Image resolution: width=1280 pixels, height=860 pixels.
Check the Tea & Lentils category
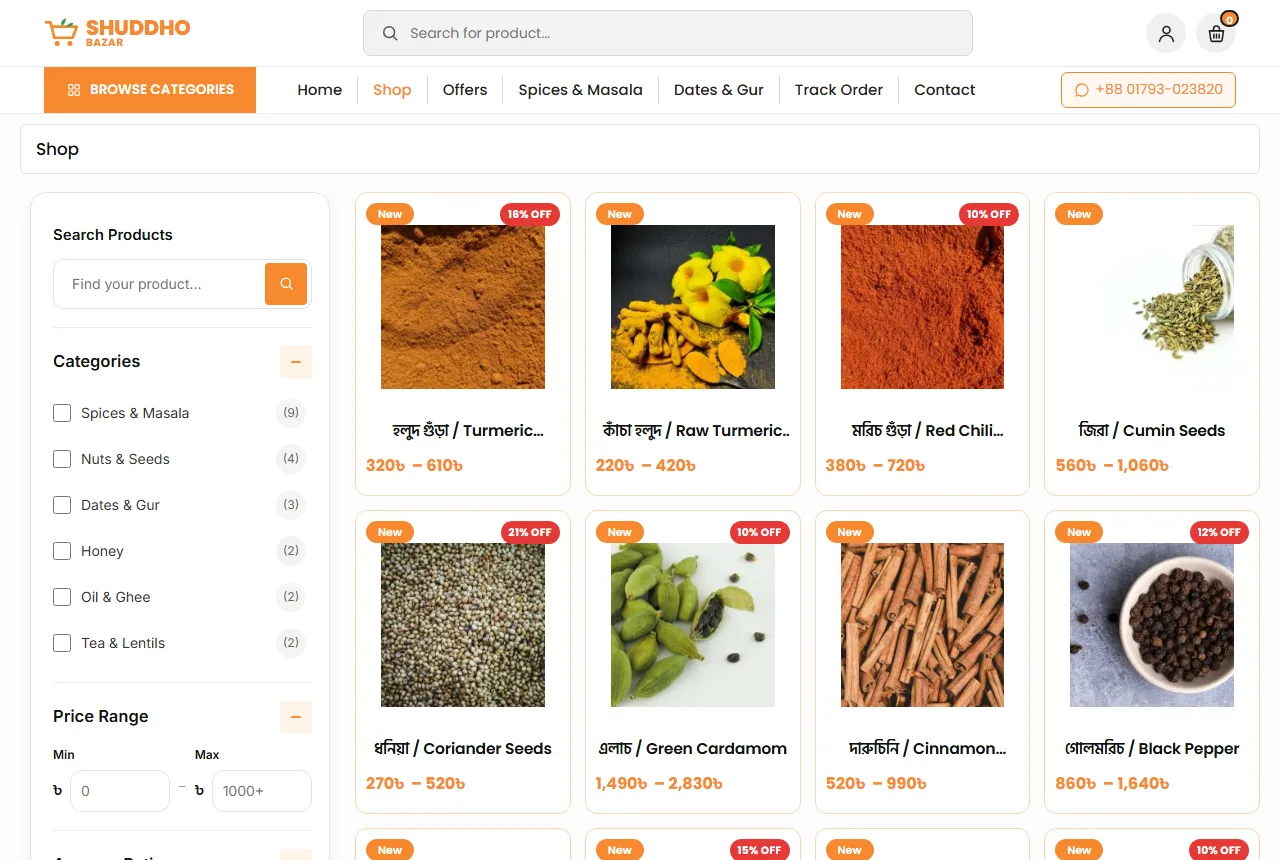62,643
